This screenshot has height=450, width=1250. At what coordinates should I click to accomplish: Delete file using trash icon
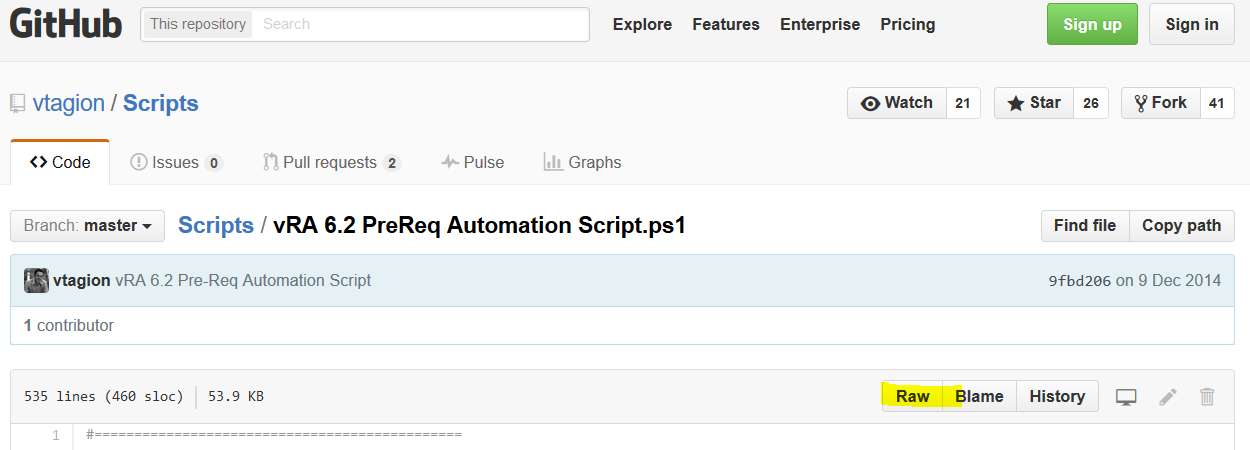[1207, 397]
